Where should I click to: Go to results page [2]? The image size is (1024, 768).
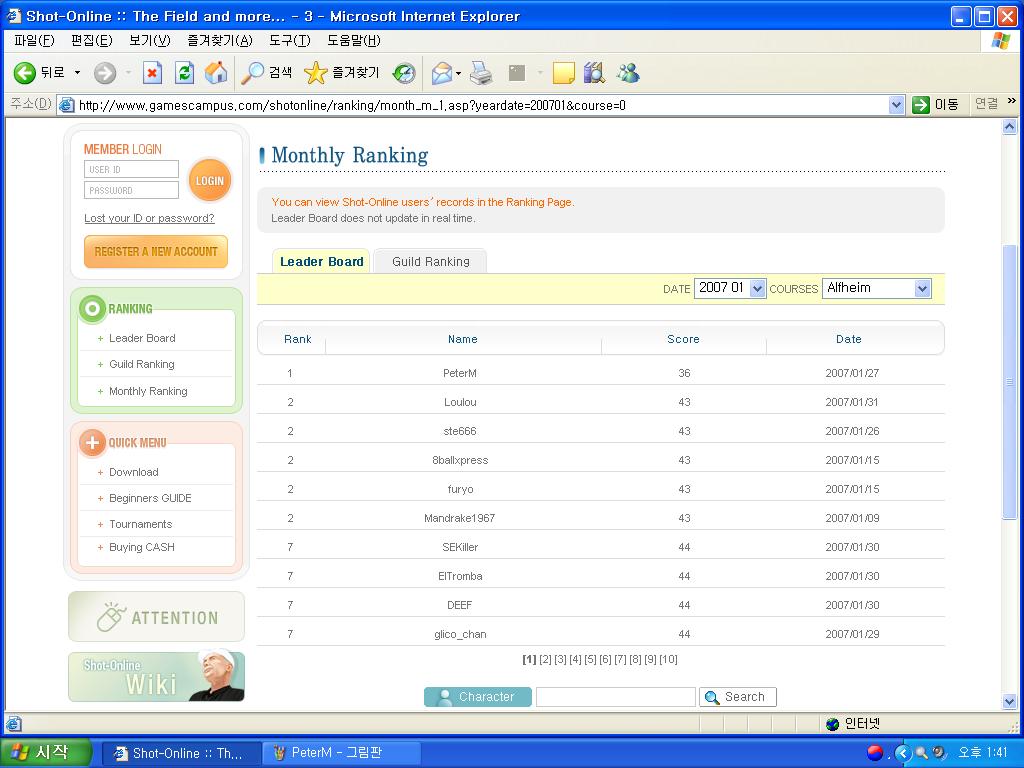click(x=545, y=660)
